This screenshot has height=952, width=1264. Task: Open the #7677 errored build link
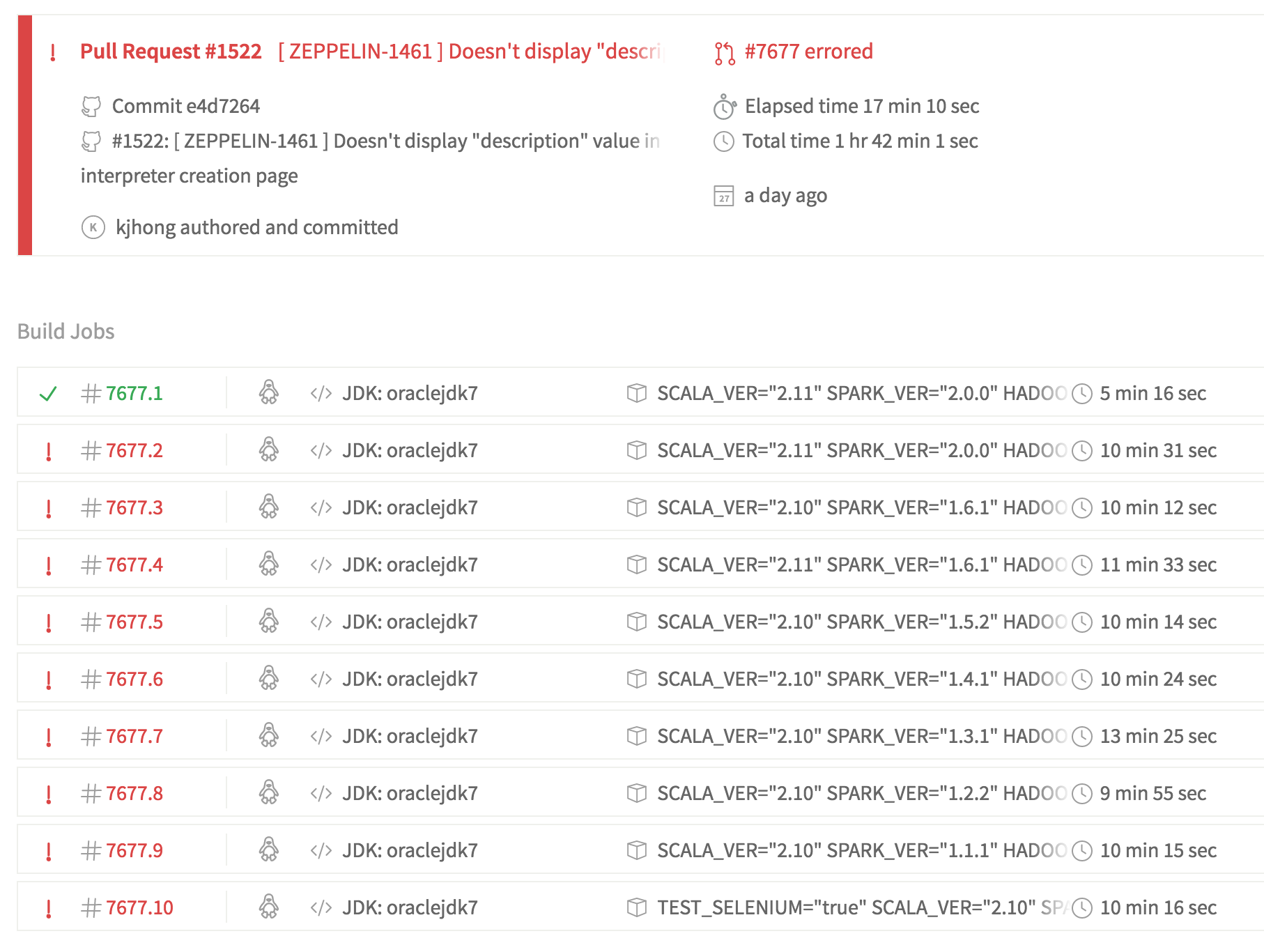click(808, 52)
